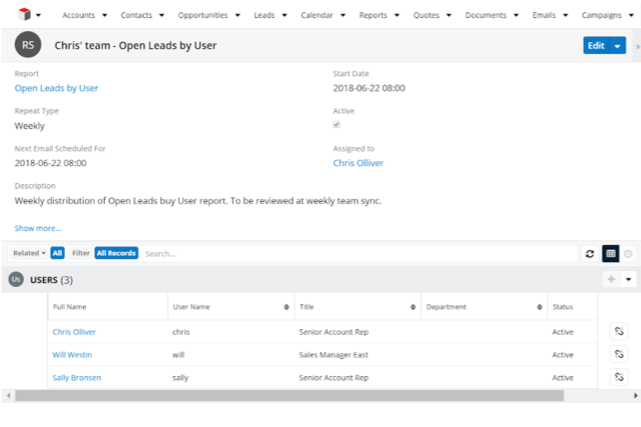Toggle the Active checkbox
The image size is (641, 427).
click(x=336, y=125)
